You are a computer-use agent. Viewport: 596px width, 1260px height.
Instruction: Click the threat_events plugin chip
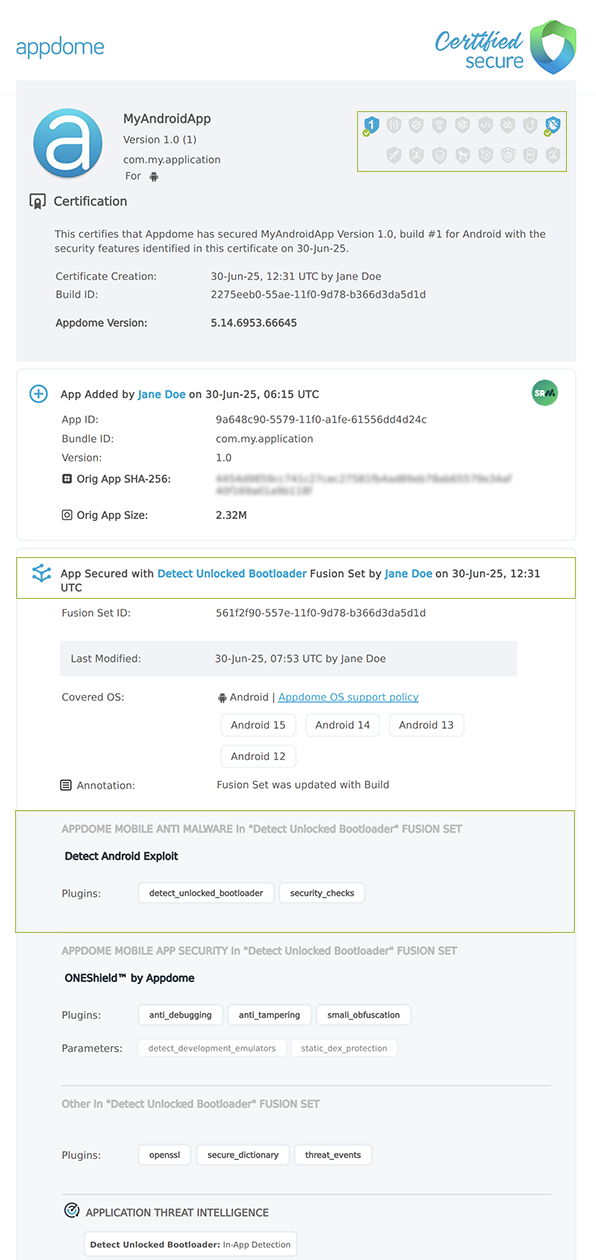click(333, 1155)
